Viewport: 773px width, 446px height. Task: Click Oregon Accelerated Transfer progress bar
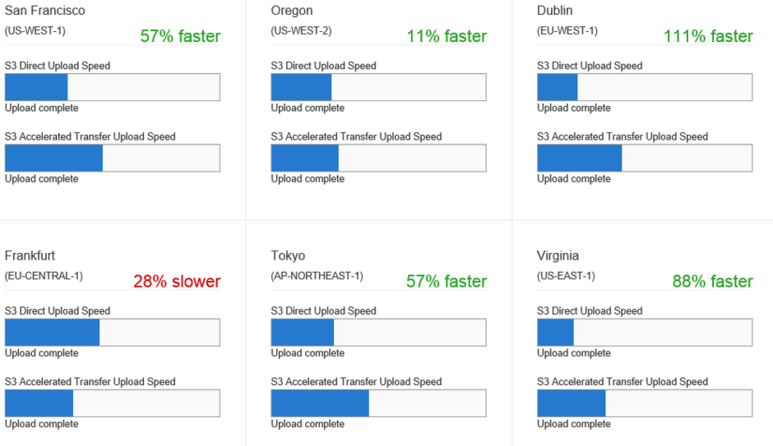(379, 158)
